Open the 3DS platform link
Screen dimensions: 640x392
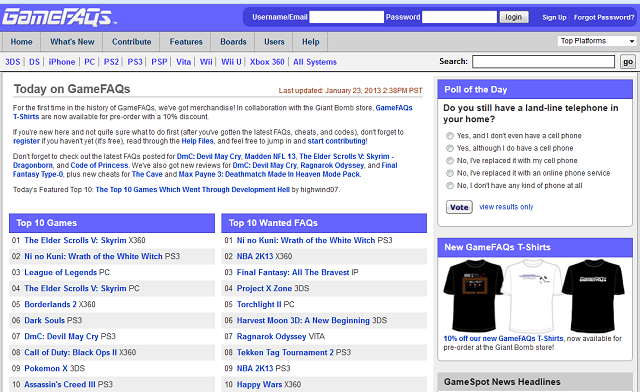[13, 62]
